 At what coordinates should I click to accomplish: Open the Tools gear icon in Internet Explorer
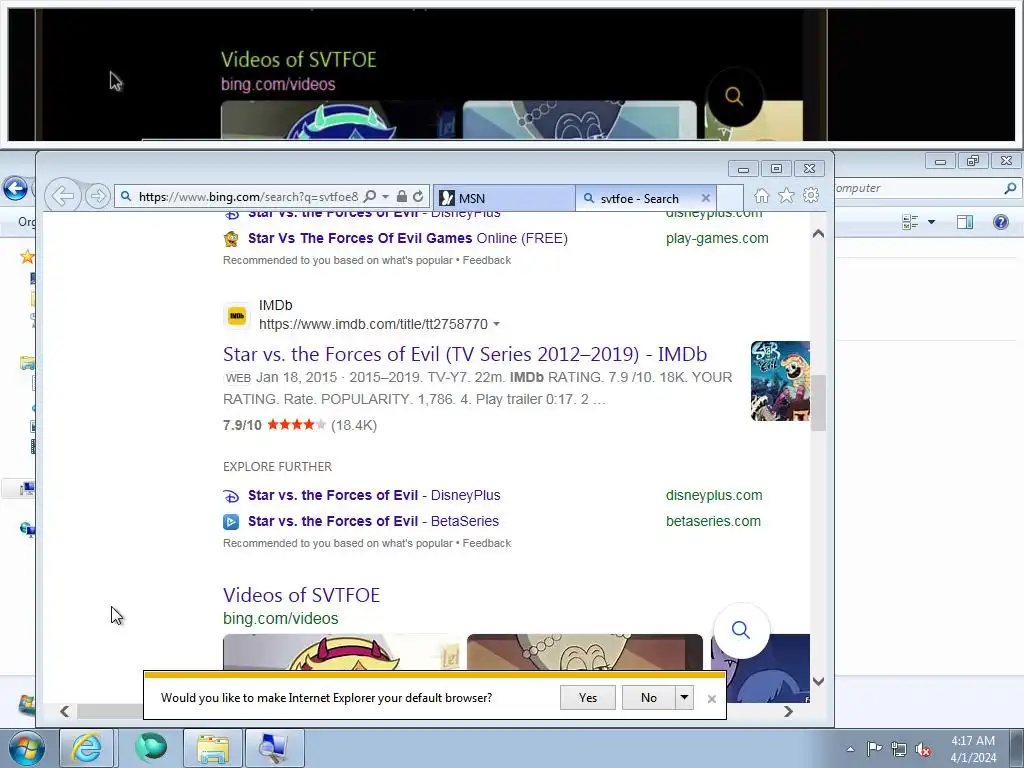(811, 195)
